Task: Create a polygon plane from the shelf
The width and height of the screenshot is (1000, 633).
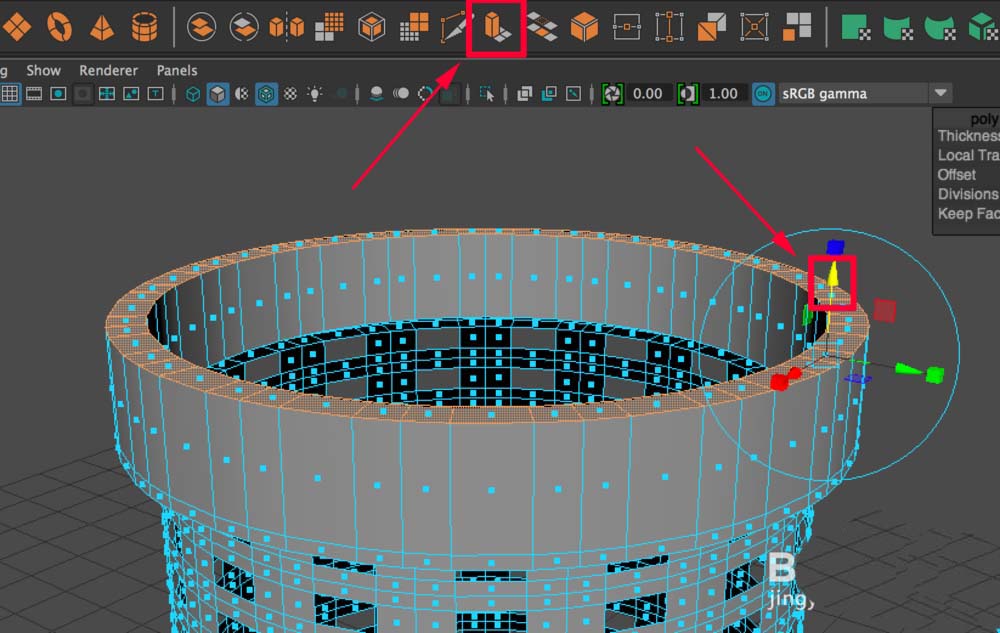Action: point(17,27)
